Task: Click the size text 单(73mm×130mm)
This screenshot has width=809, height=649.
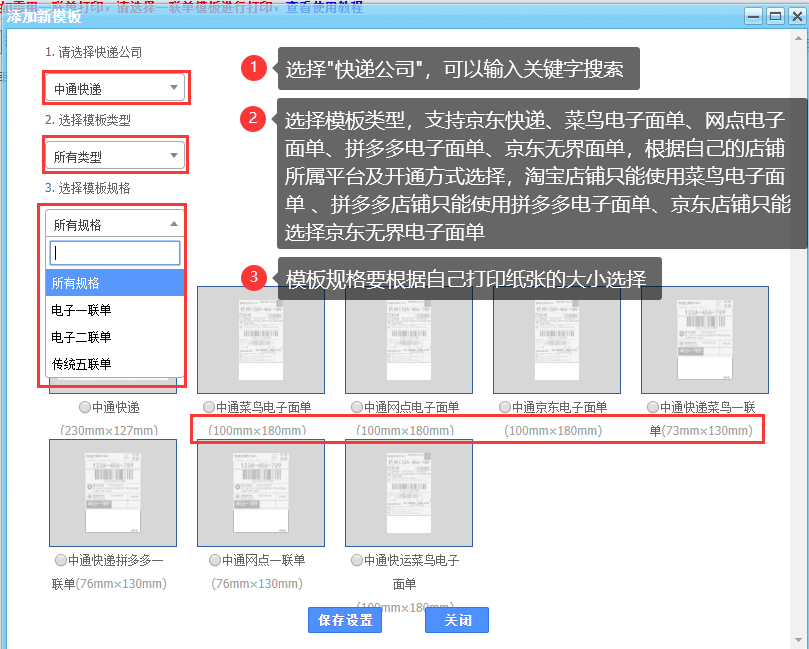Action: pyautogui.click(x=701, y=430)
